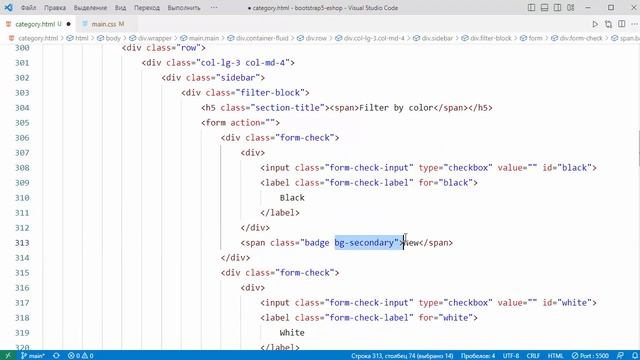
Task: Toggle primary sidebar layout icon
Action: (531, 8)
